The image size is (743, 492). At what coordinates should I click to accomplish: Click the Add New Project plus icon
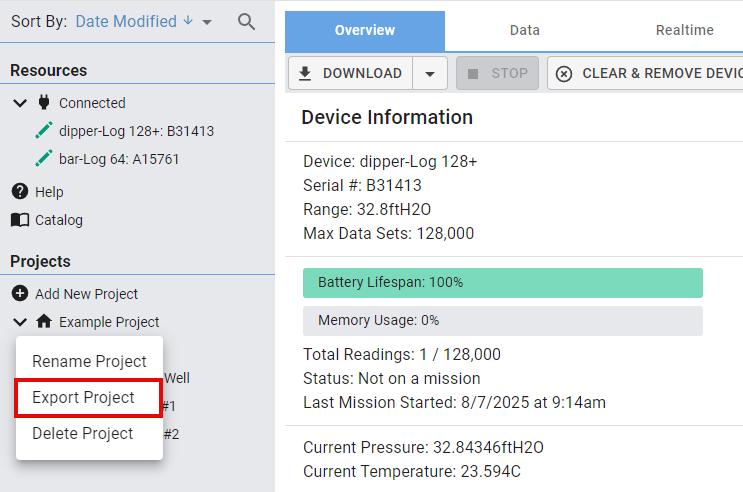pos(20,293)
